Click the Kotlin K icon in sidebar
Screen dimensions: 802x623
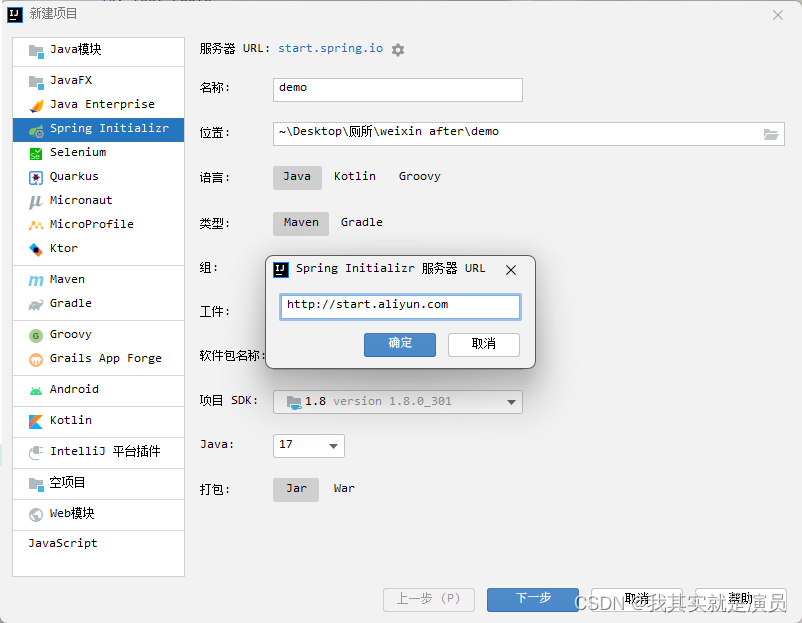click(x=36, y=421)
